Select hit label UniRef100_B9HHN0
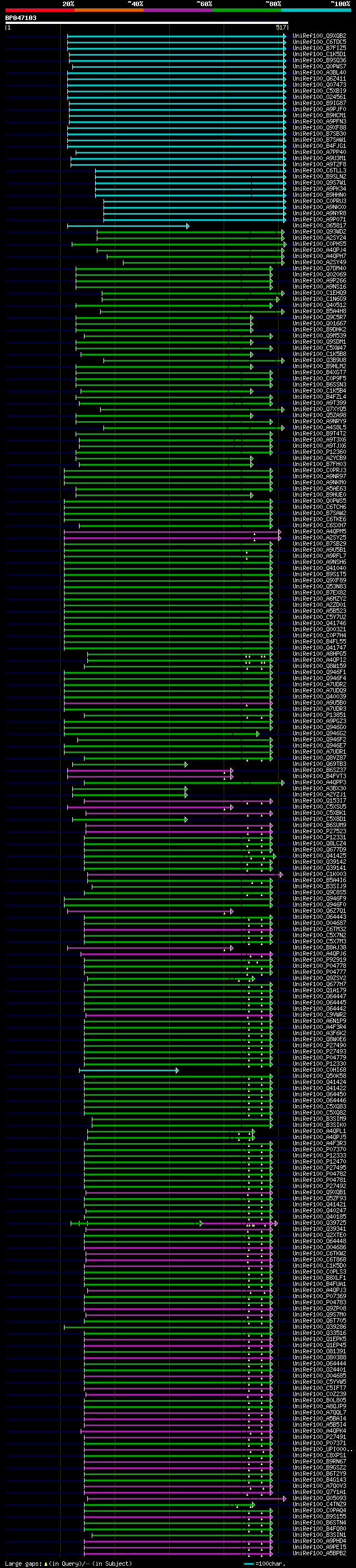This screenshot has width=356, height=1568. (319, 195)
